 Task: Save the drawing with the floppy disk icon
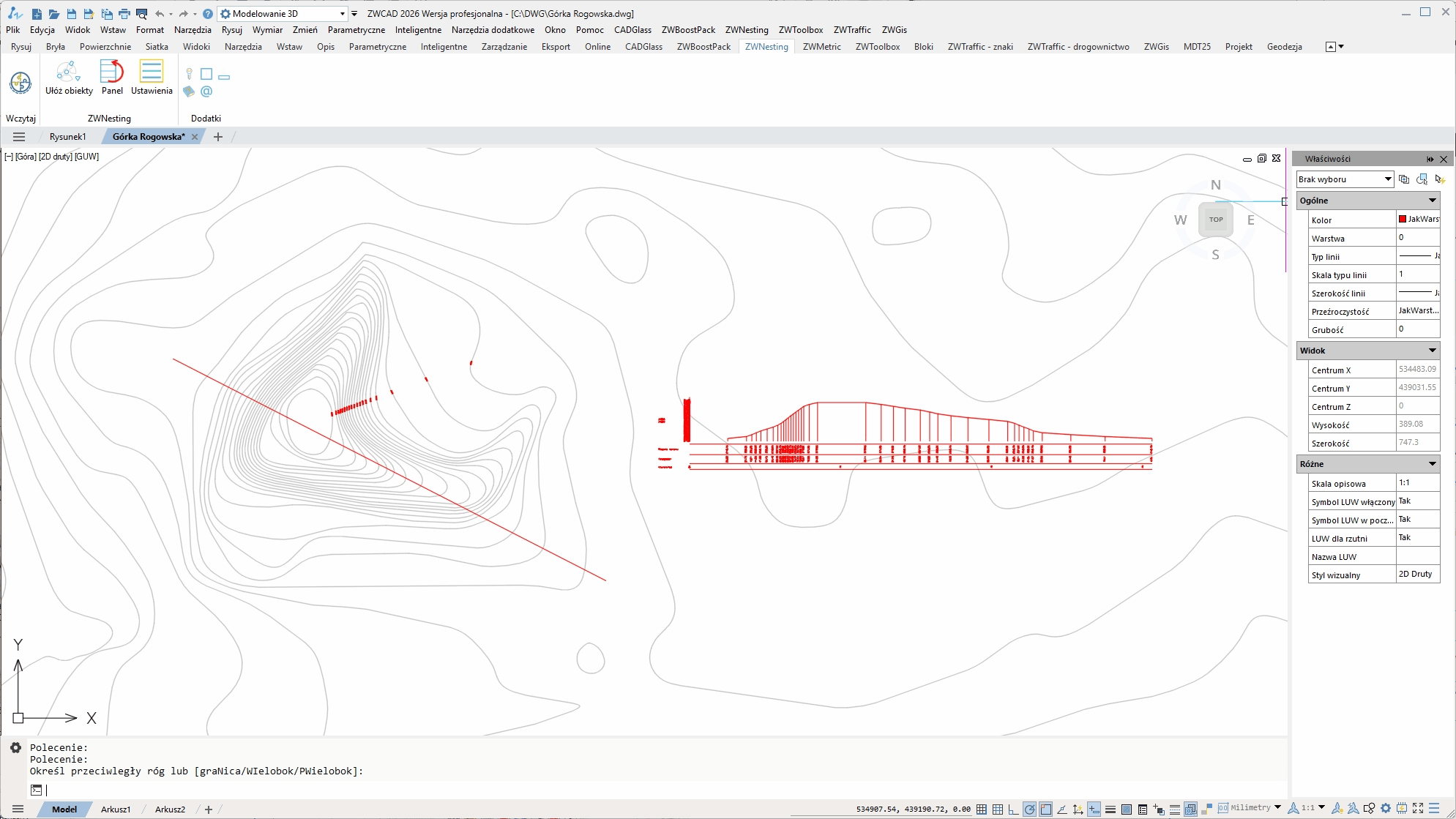point(72,13)
